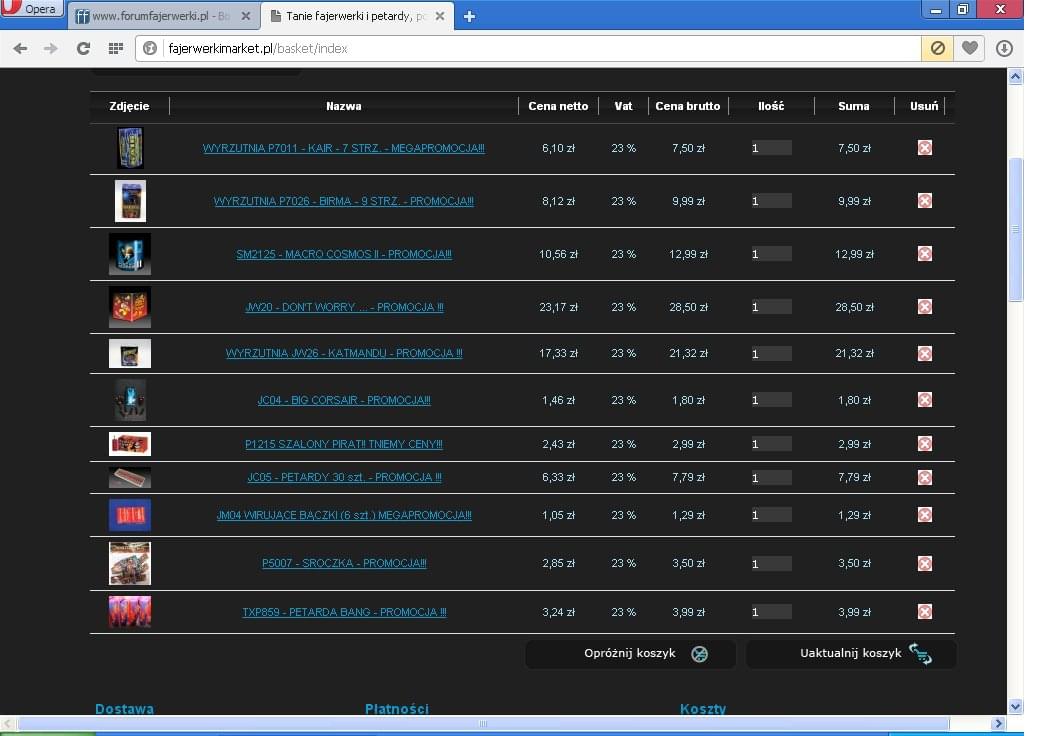The height and width of the screenshot is (736, 1052).
Task: Open SM2125 MACRO COSMOS II link
Action: tap(344, 254)
